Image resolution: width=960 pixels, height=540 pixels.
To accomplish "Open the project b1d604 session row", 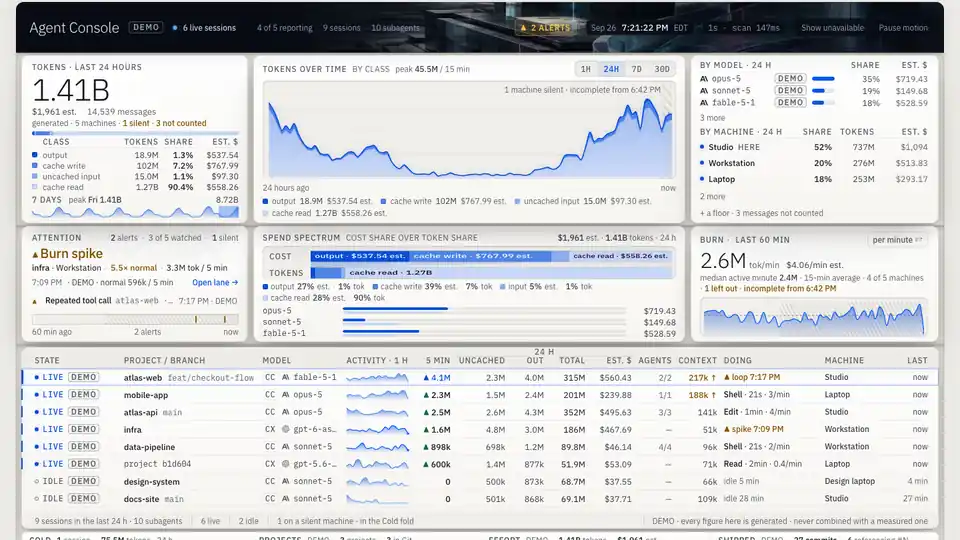I will [479, 464].
